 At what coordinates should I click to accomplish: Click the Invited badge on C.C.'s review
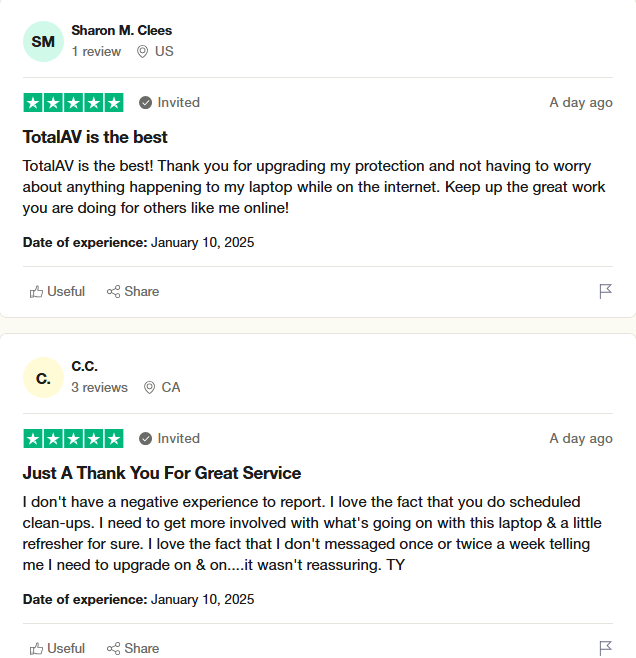pyautogui.click(x=170, y=438)
